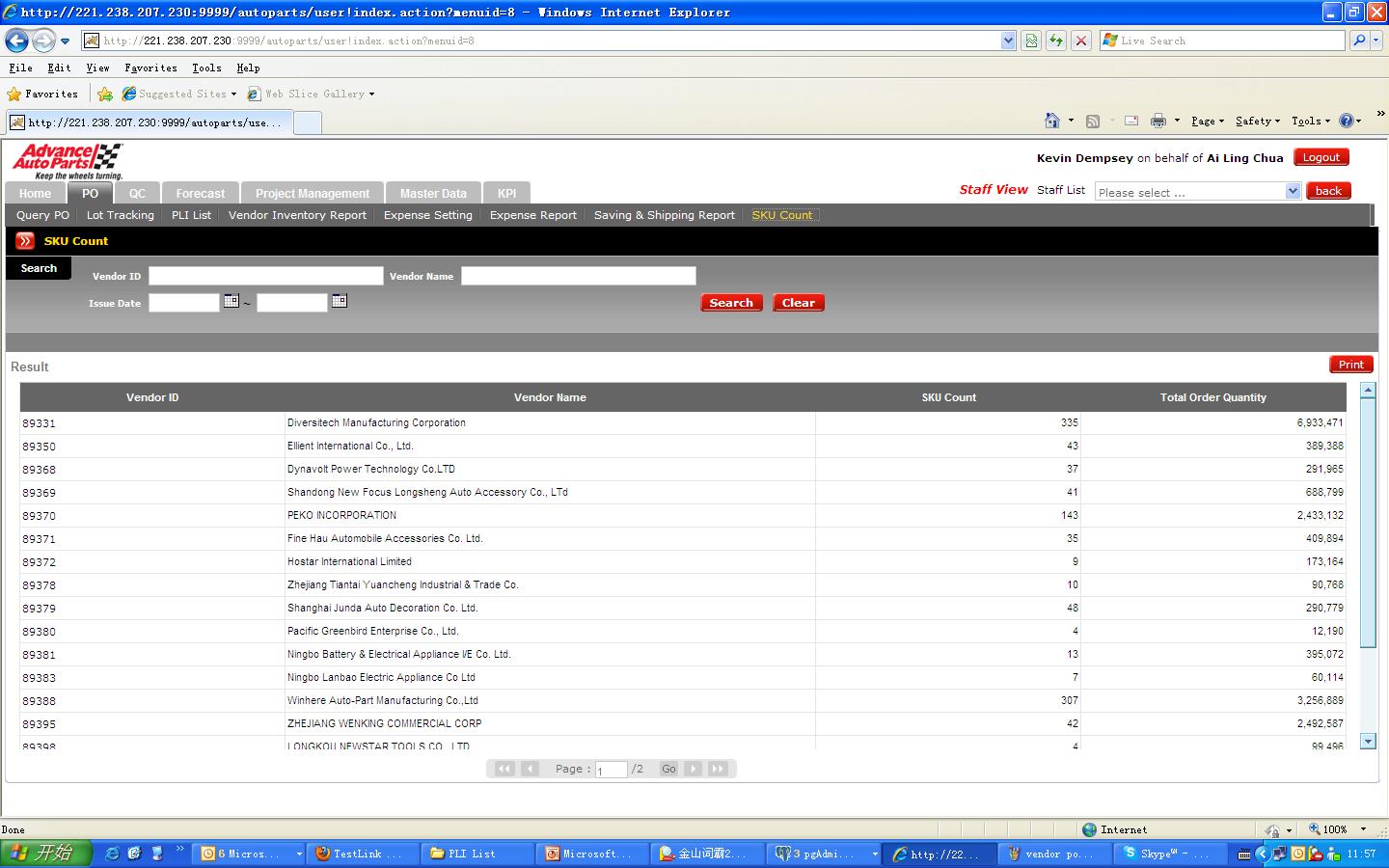Screen dimensions: 1389x868
Task: Open the Safety toolbar dropdown menu
Action: pos(1257,121)
